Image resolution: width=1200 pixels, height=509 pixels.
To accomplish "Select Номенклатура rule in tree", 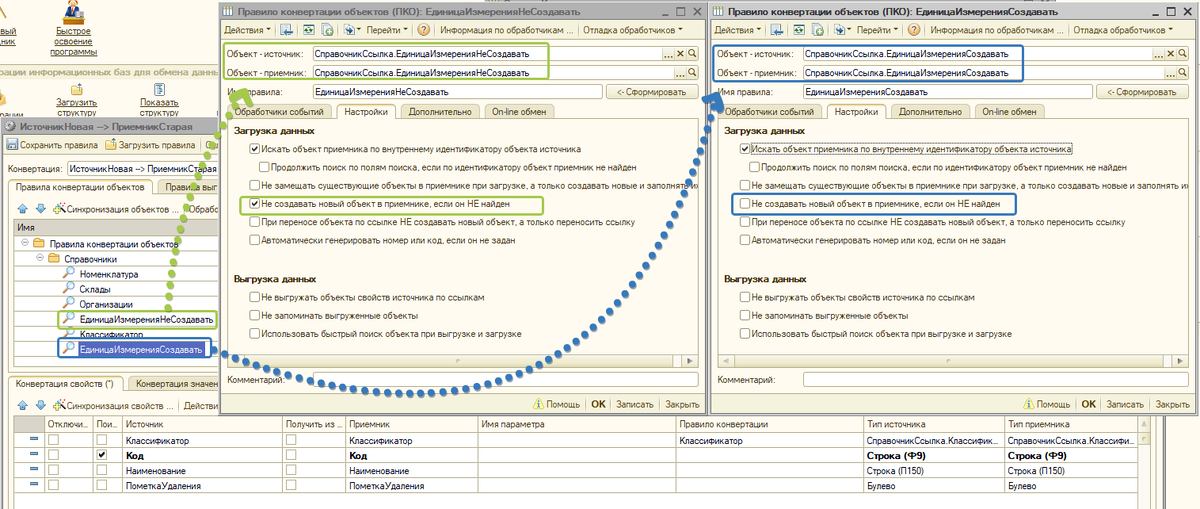I will tap(108, 274).
